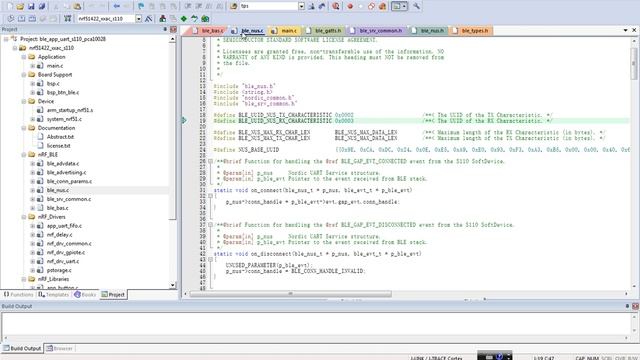Open the Configuration wrench icon
This screenshot has height=360, width=640.
click(416, 6)
